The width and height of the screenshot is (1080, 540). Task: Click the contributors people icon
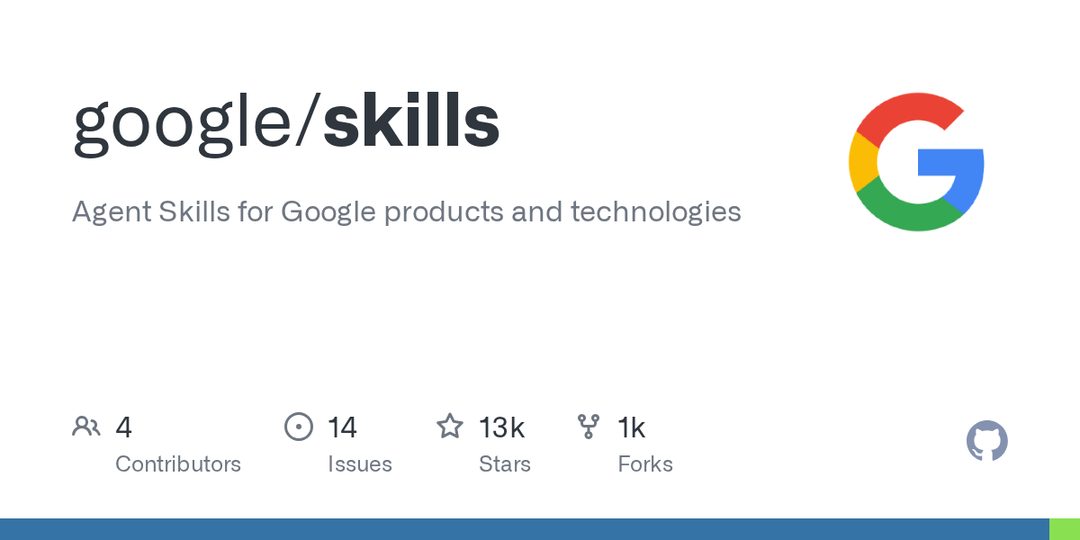click(86, 427)
